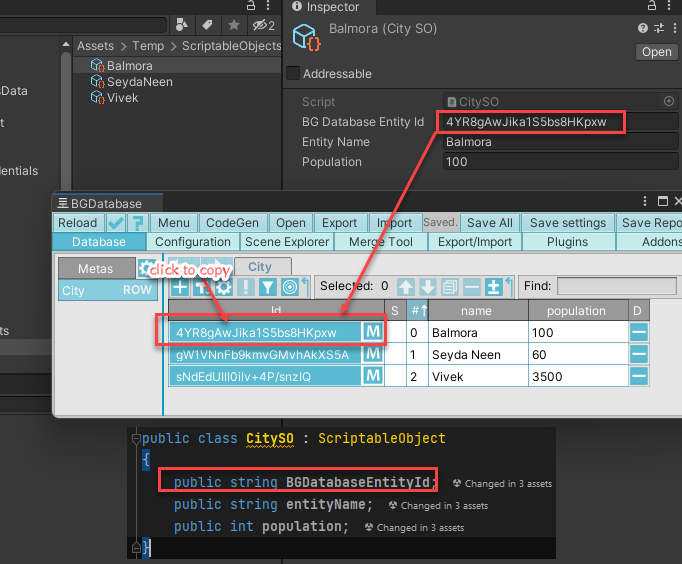The height and width of the screenshot is (564, 682).
Task: Click the question mark help icon in BGDatabase
Action: [138, 223]
